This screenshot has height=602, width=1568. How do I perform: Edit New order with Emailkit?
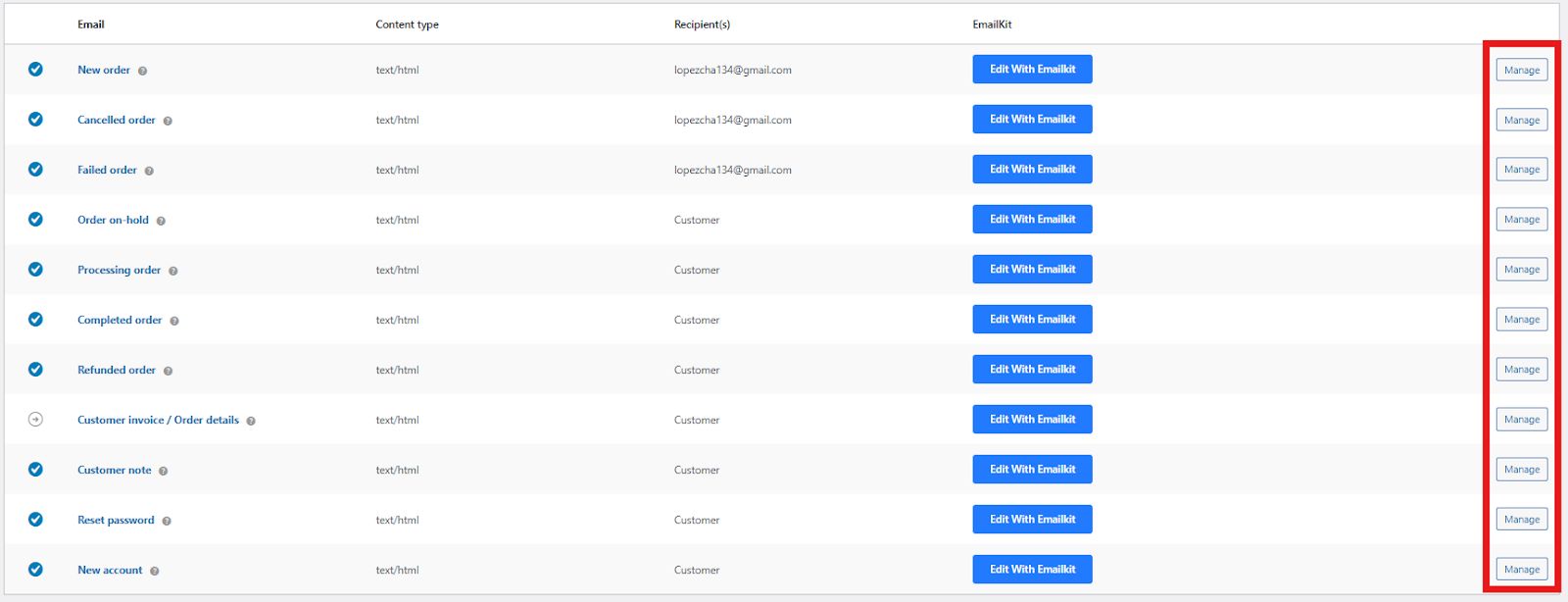[1032, 70]
